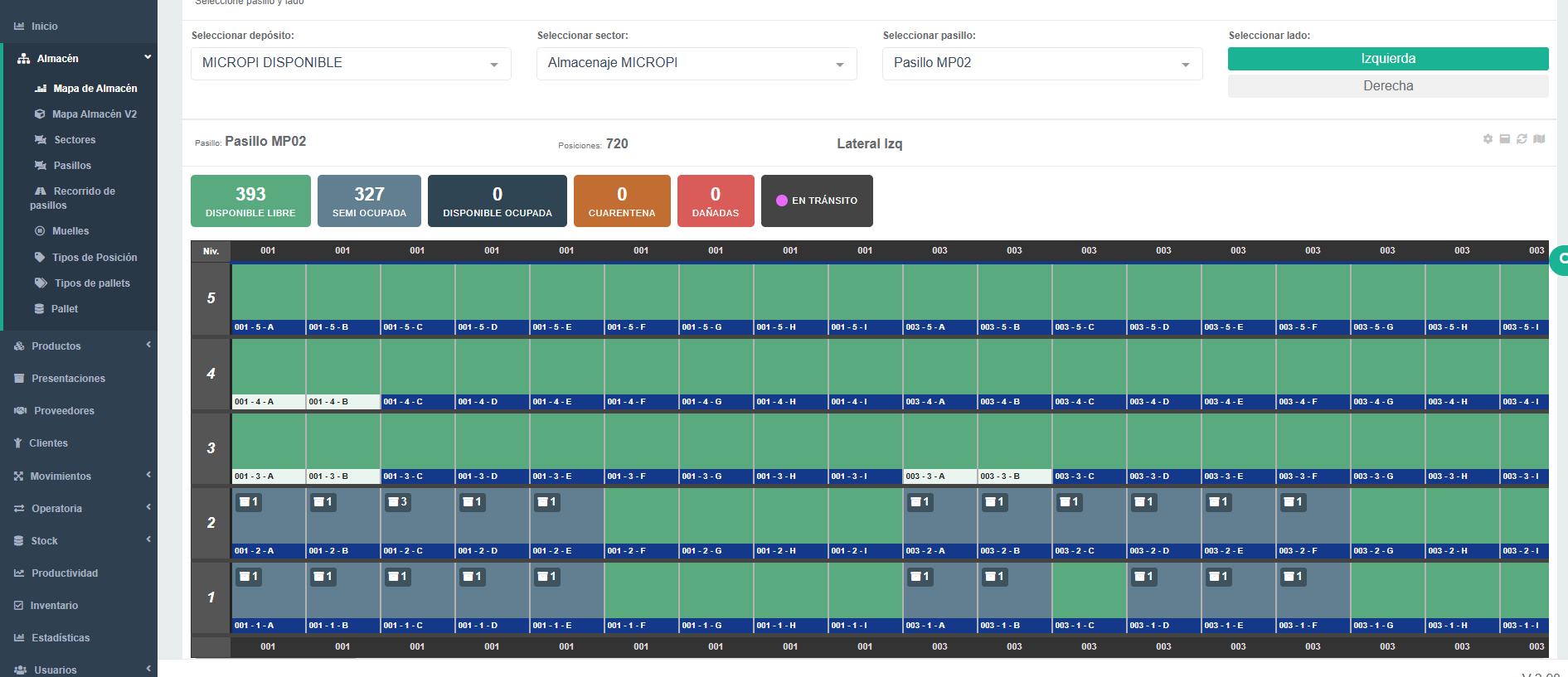Filter by 393 Disponible Libre card
The width and height of the screenshot is (1568, 677).
click(250, 201)
